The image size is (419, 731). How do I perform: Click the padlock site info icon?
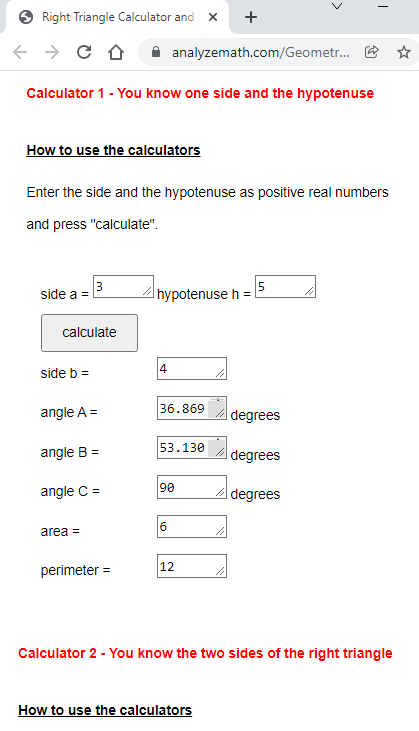pos(156,52)
